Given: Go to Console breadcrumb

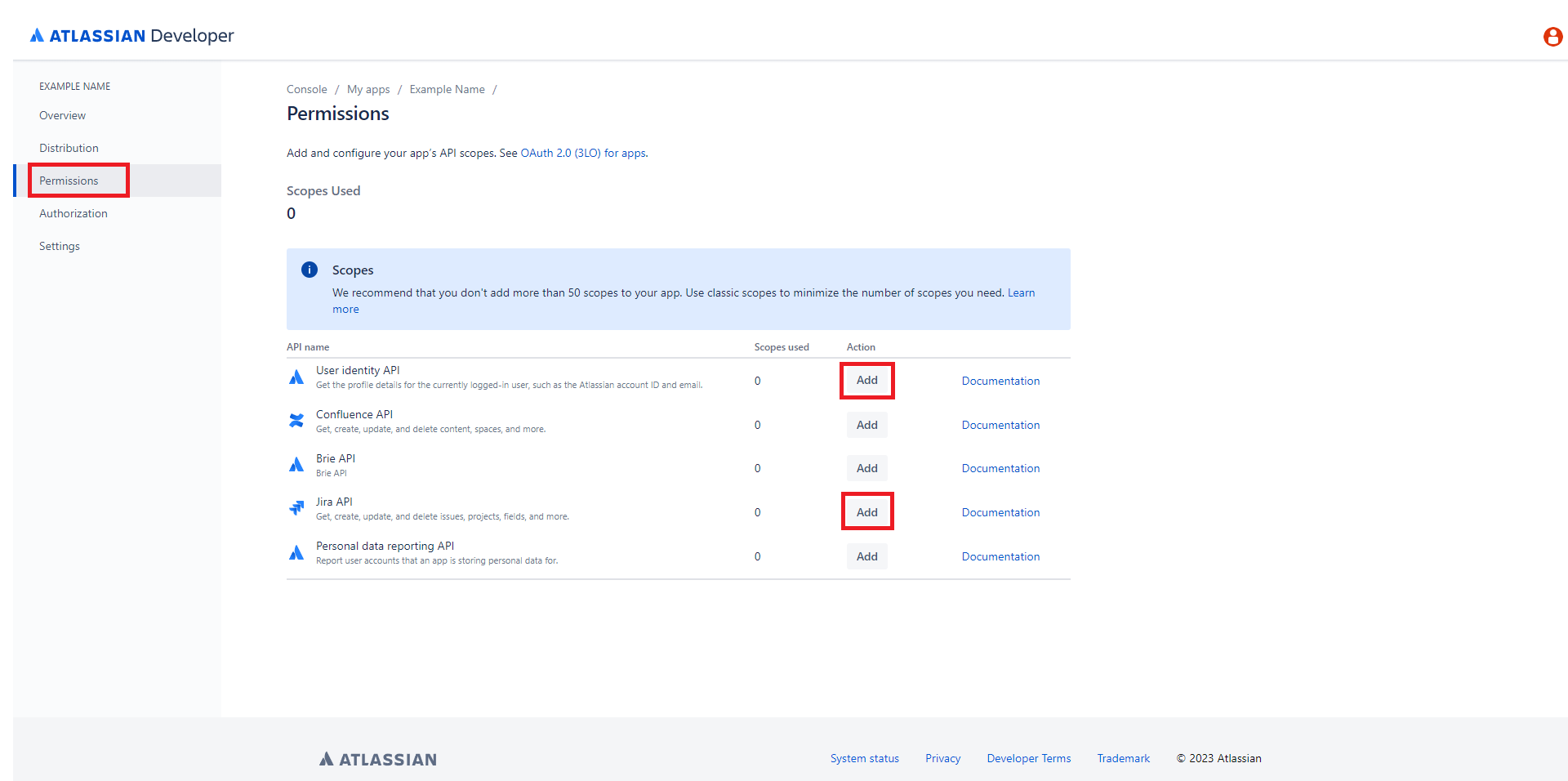Looking at the screenshot, I should click(307, 89).
